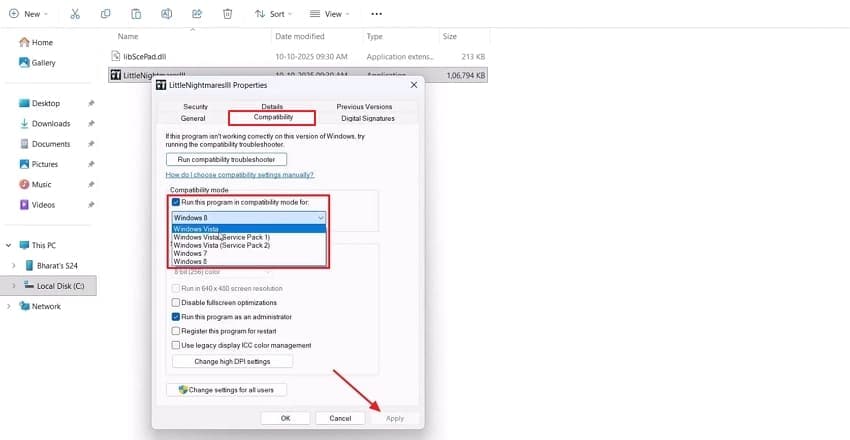Click the Rename icon in toolbar
The height and width of the screenshot is (440, 850).
click(x=166, y=14)
